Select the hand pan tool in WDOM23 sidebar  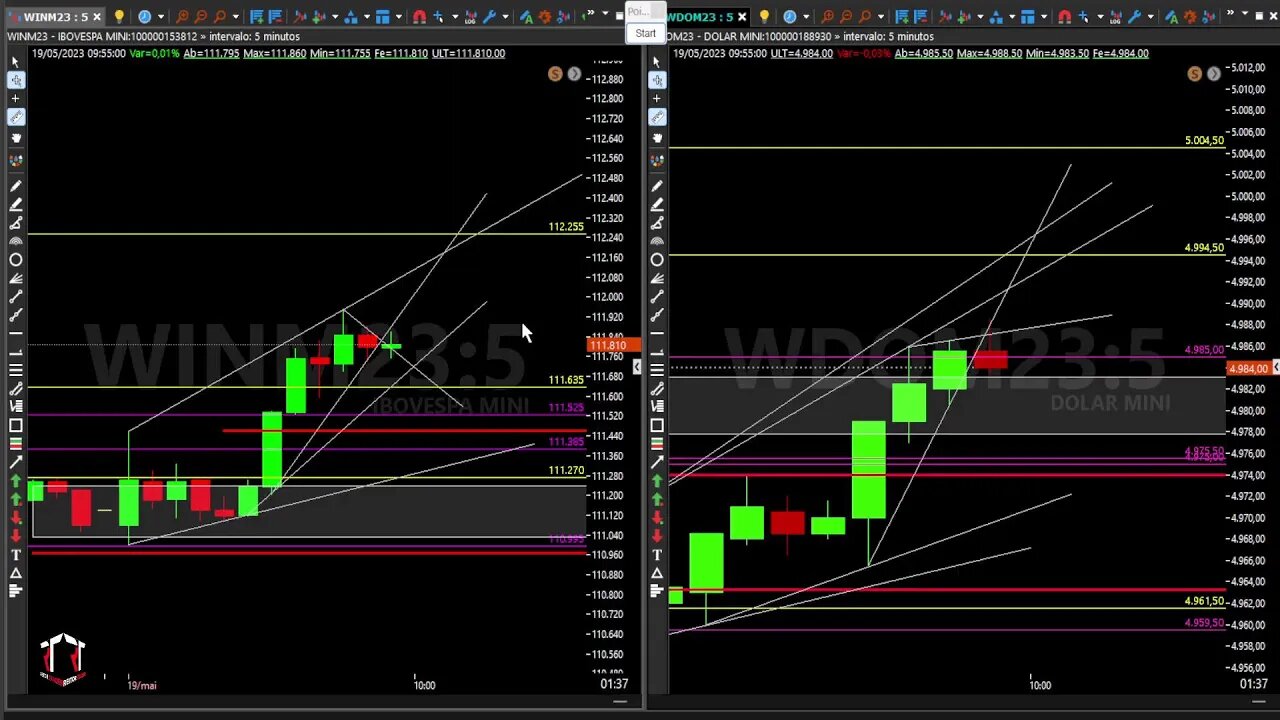(x=657, y=138)
